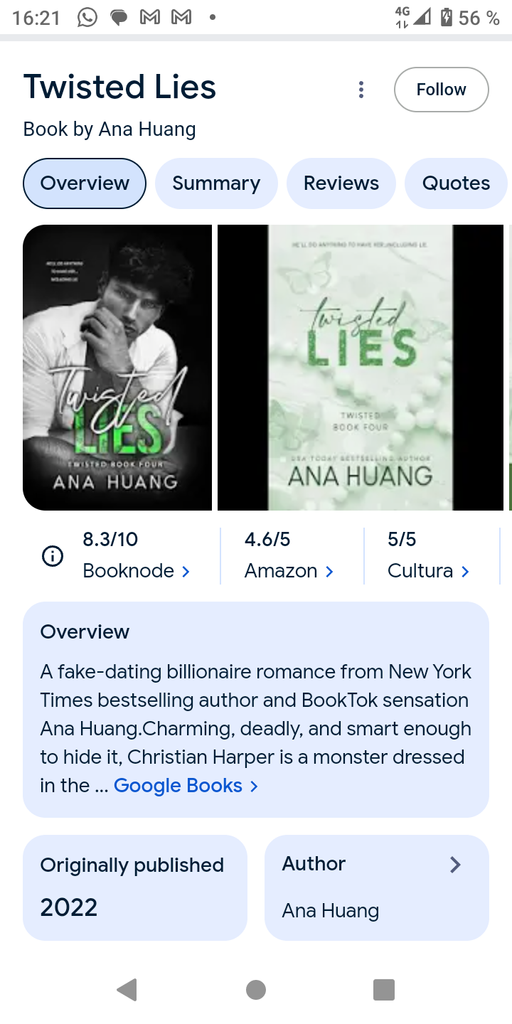The height and width of the screenshot is (1024, 512).
Task: Open the Booknode rating chevron
Action: pos(185,571)
